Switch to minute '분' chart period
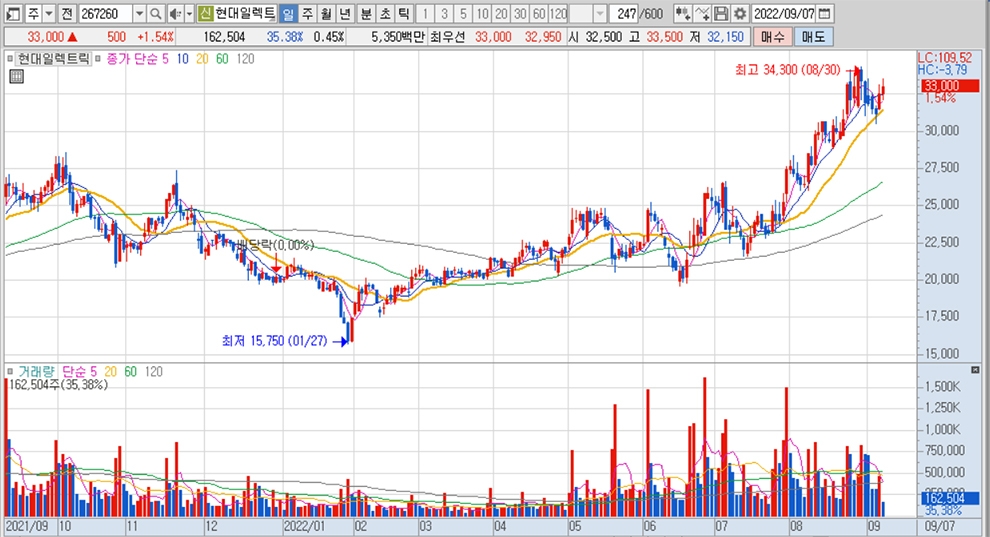990x537 pixels. pyautogui.click(x=366, y=13)
